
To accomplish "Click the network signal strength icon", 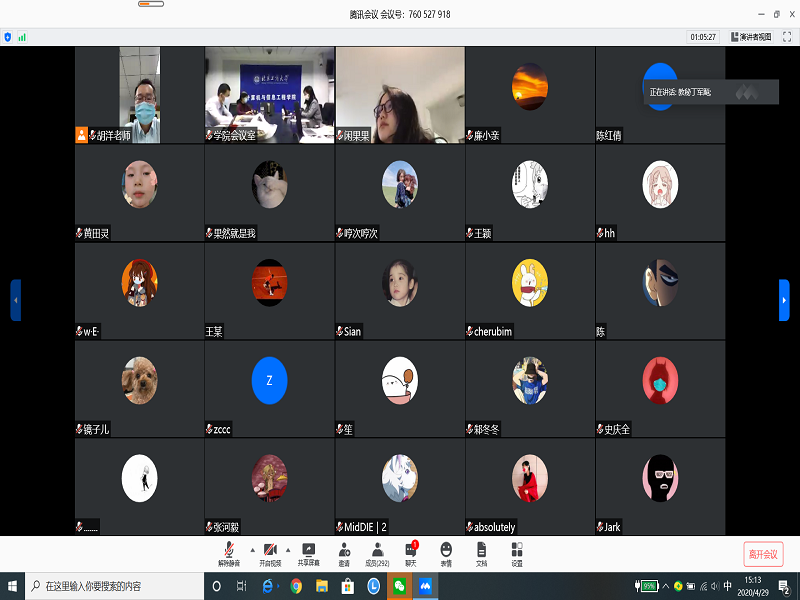I will pos(22,37).
